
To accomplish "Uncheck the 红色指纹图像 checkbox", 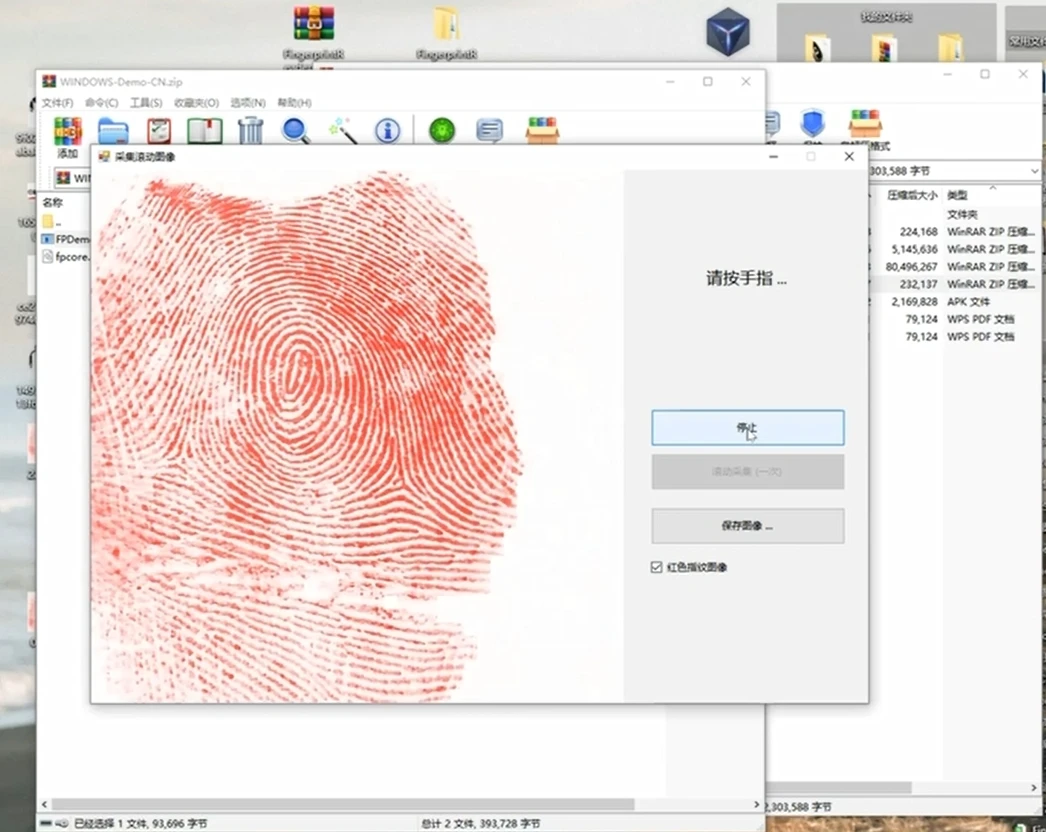I will click(657, 567).
